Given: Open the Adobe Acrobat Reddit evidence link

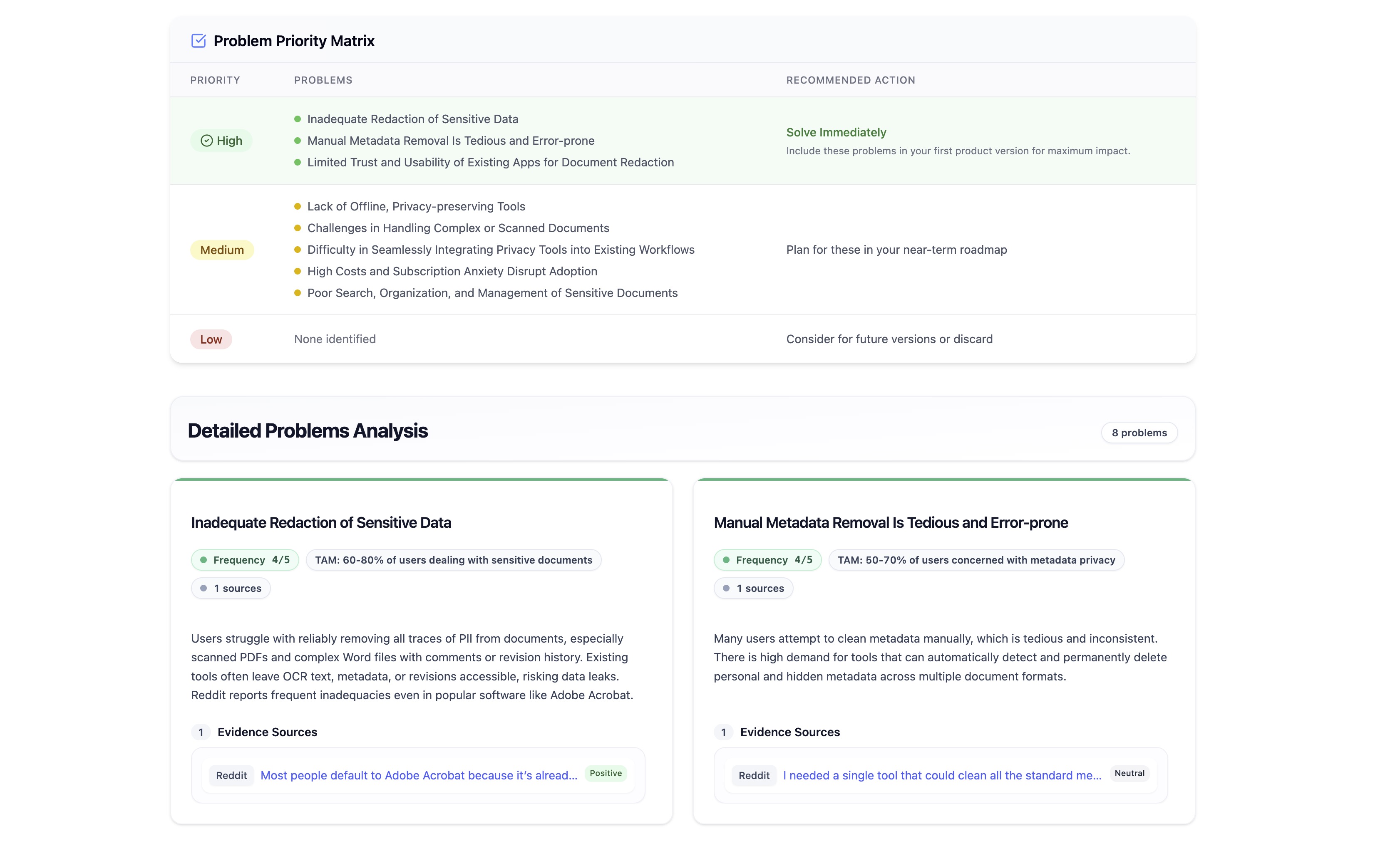Looking at the screenshot, I should click(x=419, y=775).
